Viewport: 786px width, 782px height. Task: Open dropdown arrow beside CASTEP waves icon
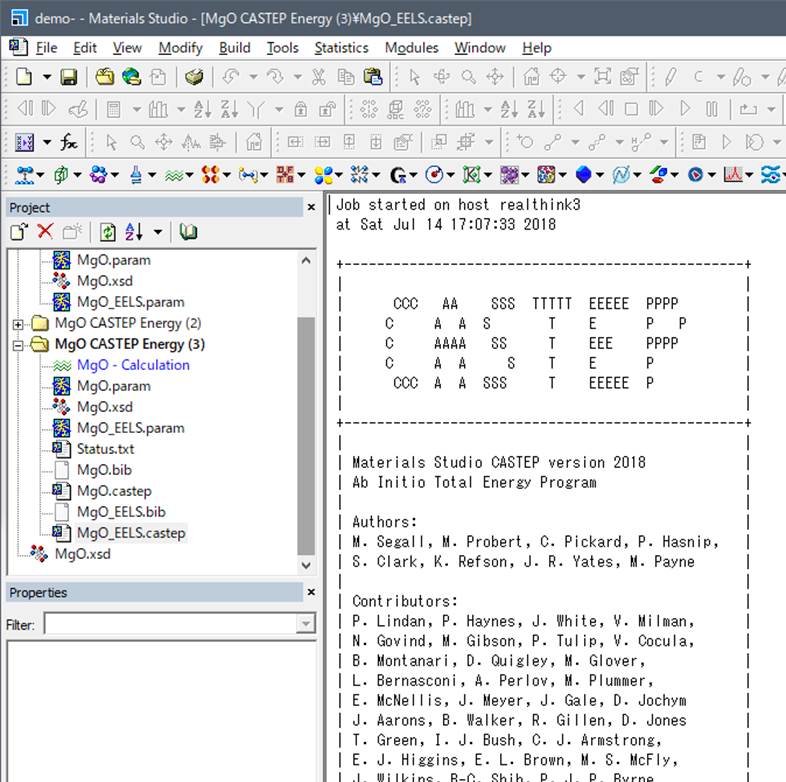(189, 175)
